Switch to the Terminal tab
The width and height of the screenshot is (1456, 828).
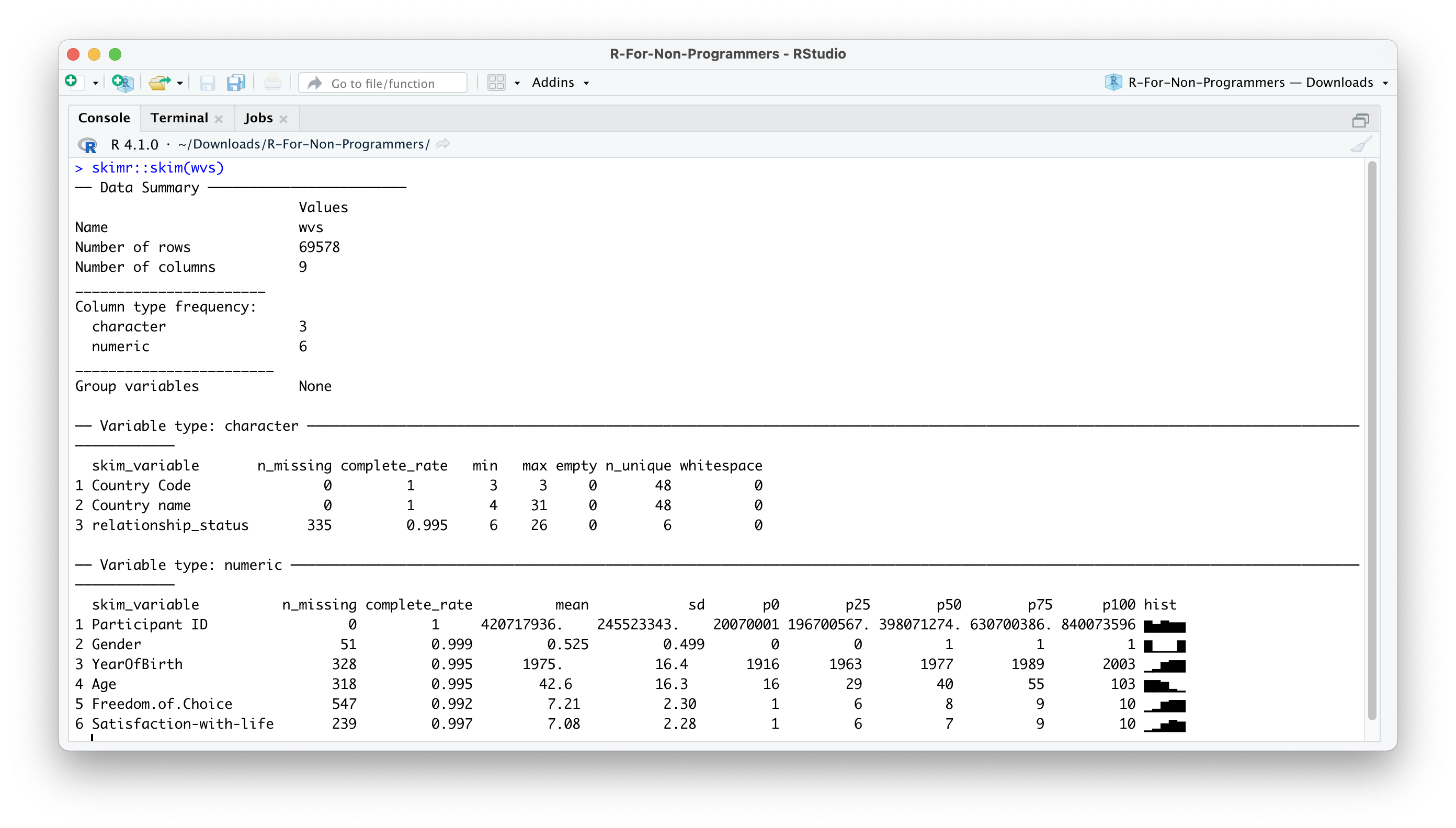[x=179, y=118]
